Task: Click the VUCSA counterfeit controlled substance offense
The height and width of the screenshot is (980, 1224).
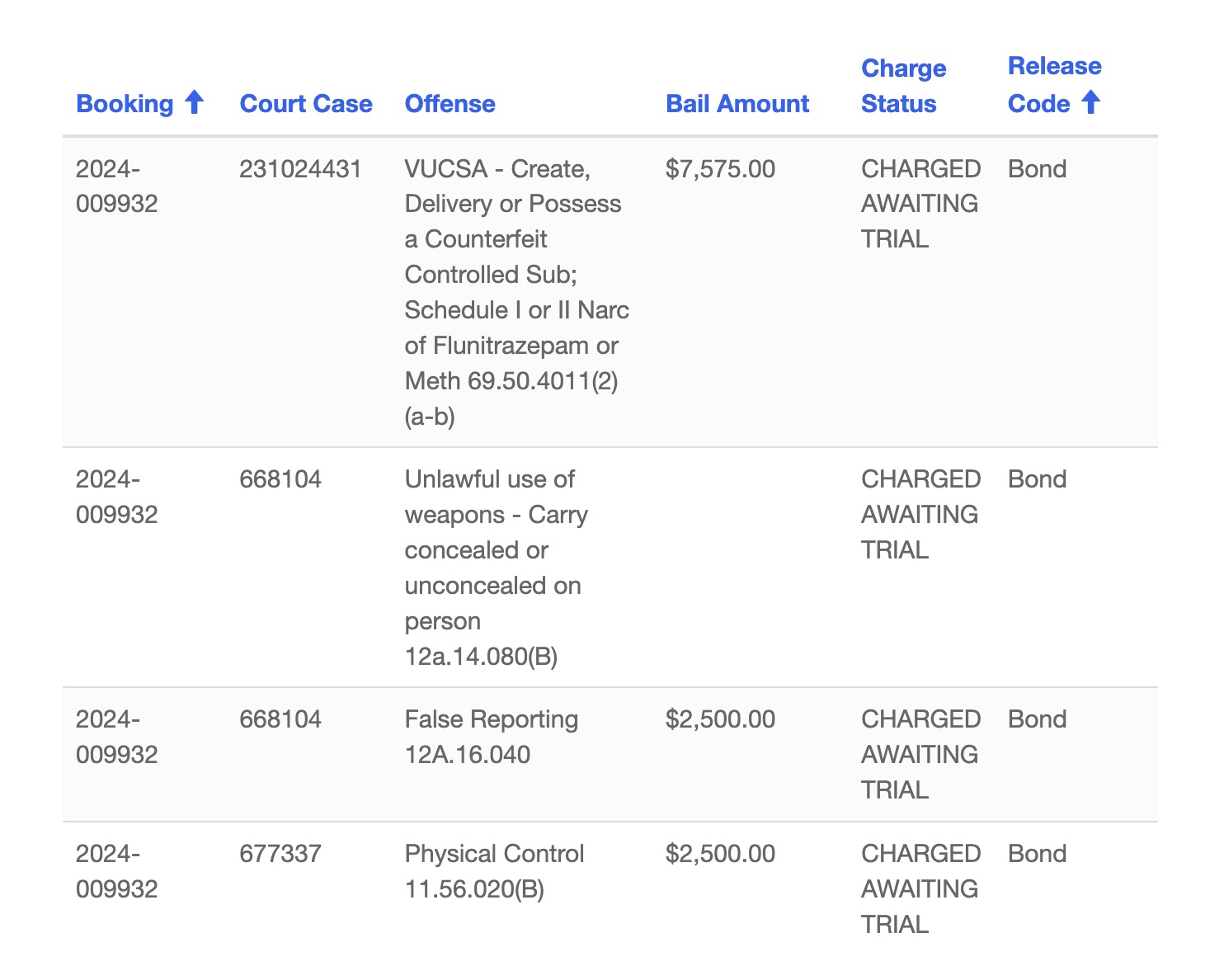Action: pos(516,292)
